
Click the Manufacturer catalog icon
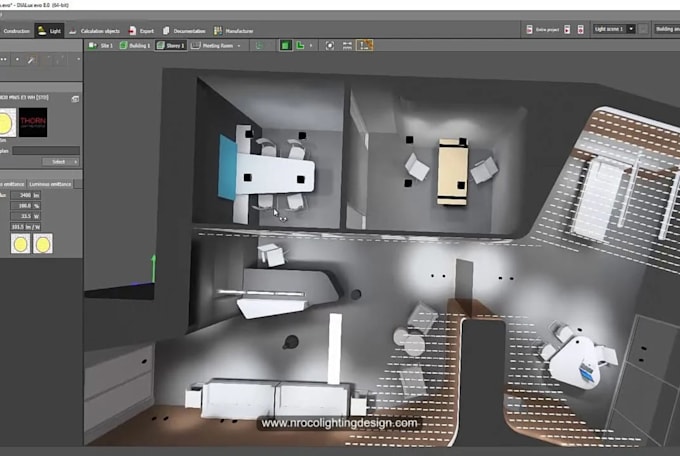[x=218, y=31]
